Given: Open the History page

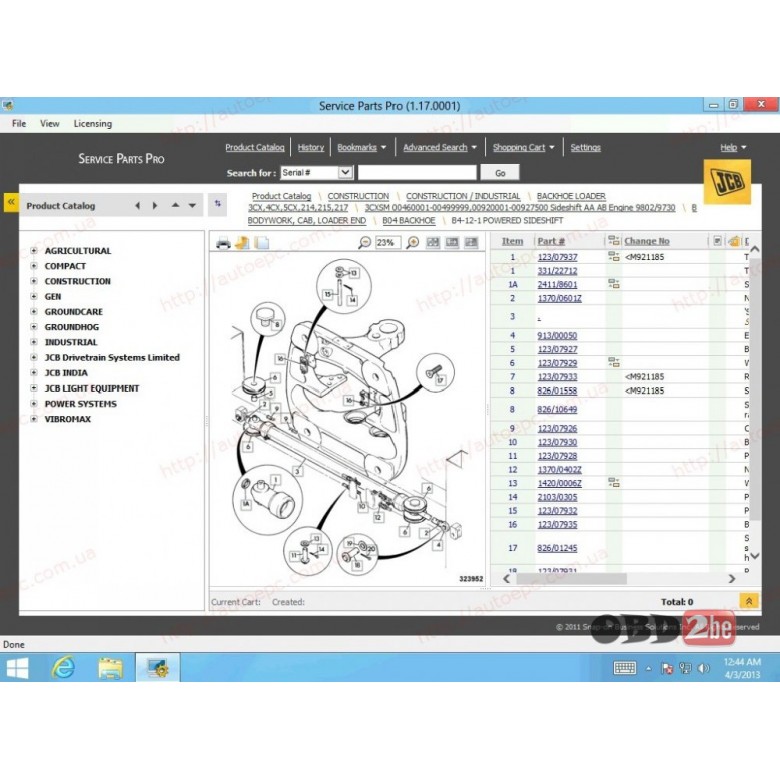Looking at the screenshot, I should coord(311,147).
